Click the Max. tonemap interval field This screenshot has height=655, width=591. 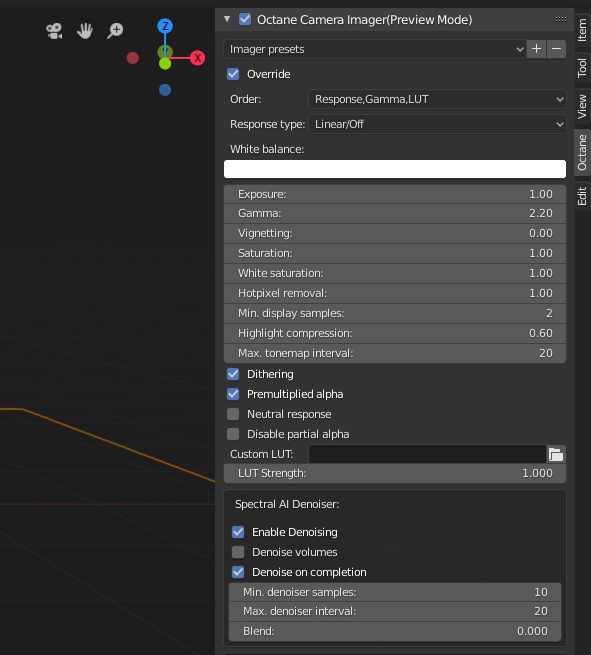pyautogui.click(x=395, y=353)
